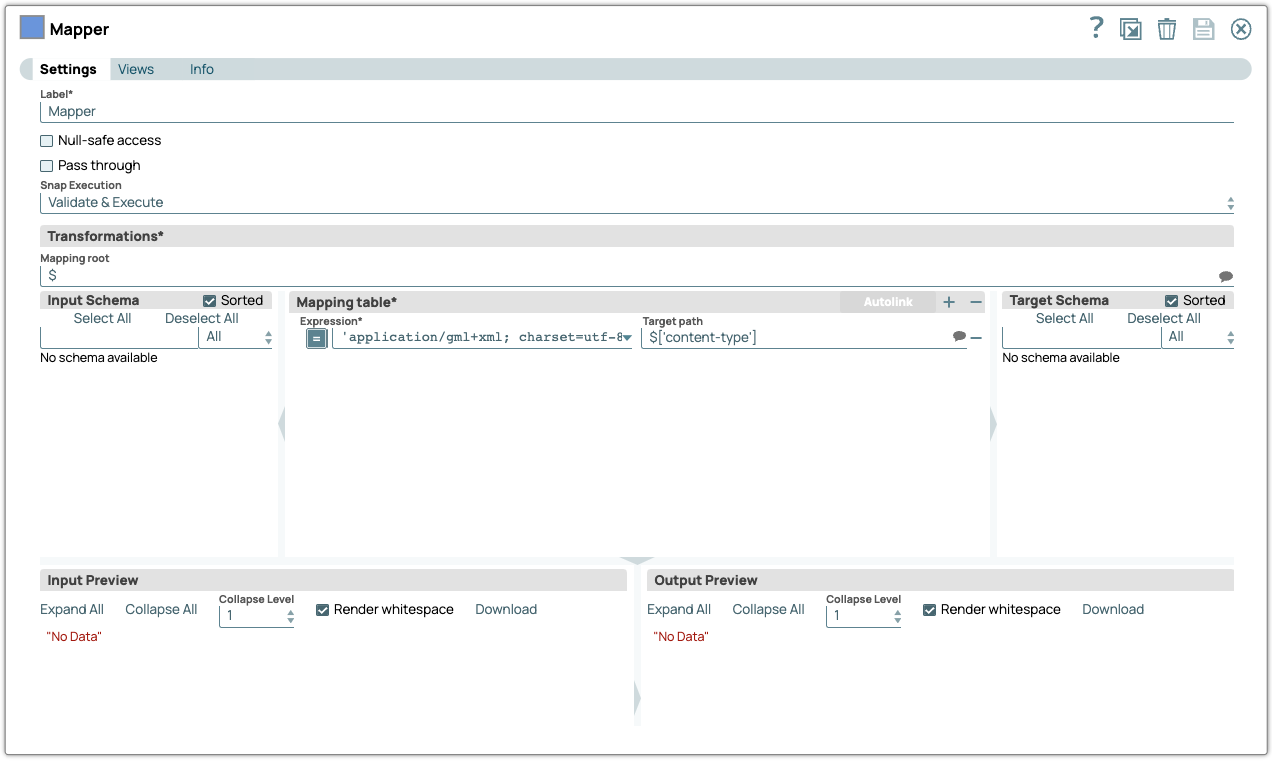This screenshot has height=761, width=1272.
Task: Open the Snap Execution dropdown
Action: click(1228, 202)
